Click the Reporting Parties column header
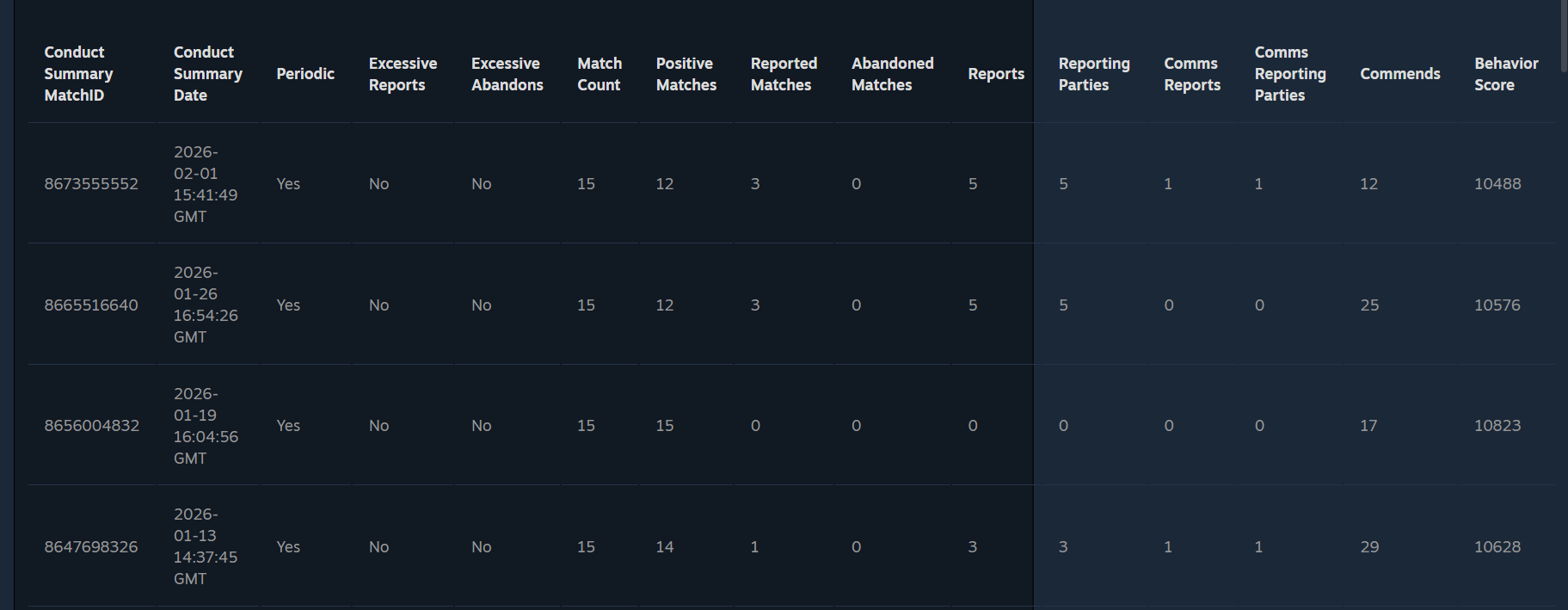 tap(1093, 74)
